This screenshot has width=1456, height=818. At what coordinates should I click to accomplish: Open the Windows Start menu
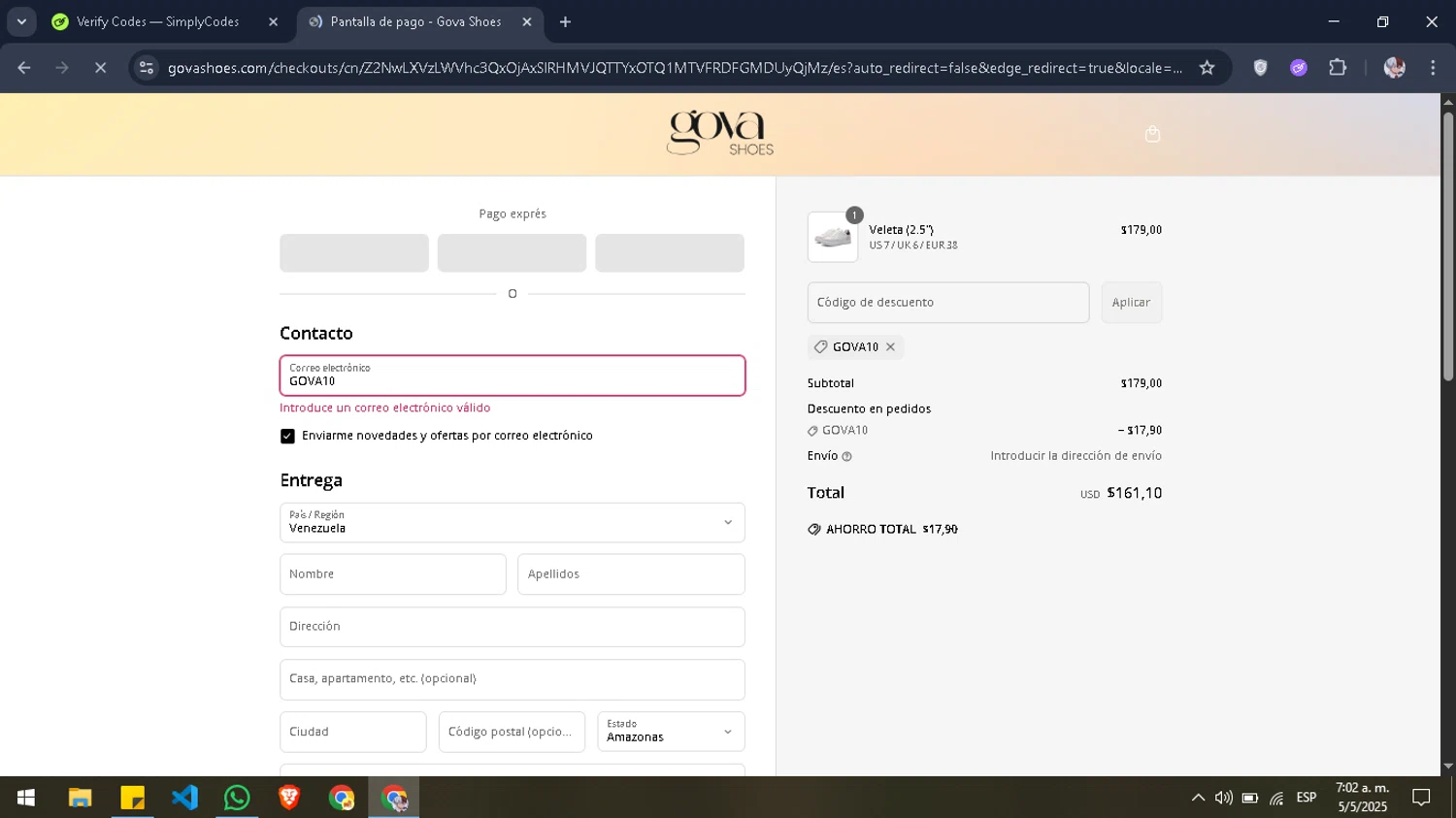coord(26,798)
